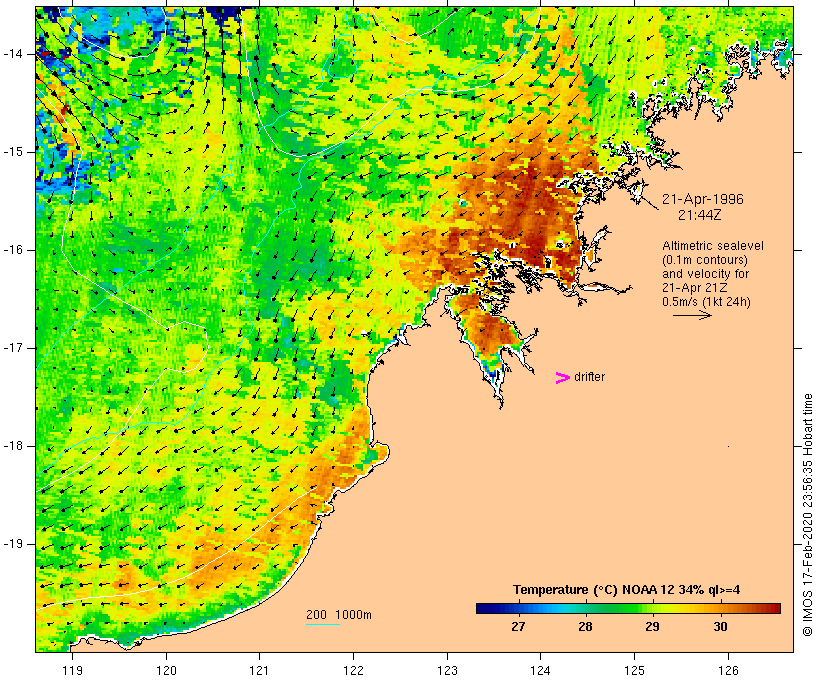Screen dimensions: 820x680
Task: Click '(0.1m contours)' legend text
Action: coord(705,260)
